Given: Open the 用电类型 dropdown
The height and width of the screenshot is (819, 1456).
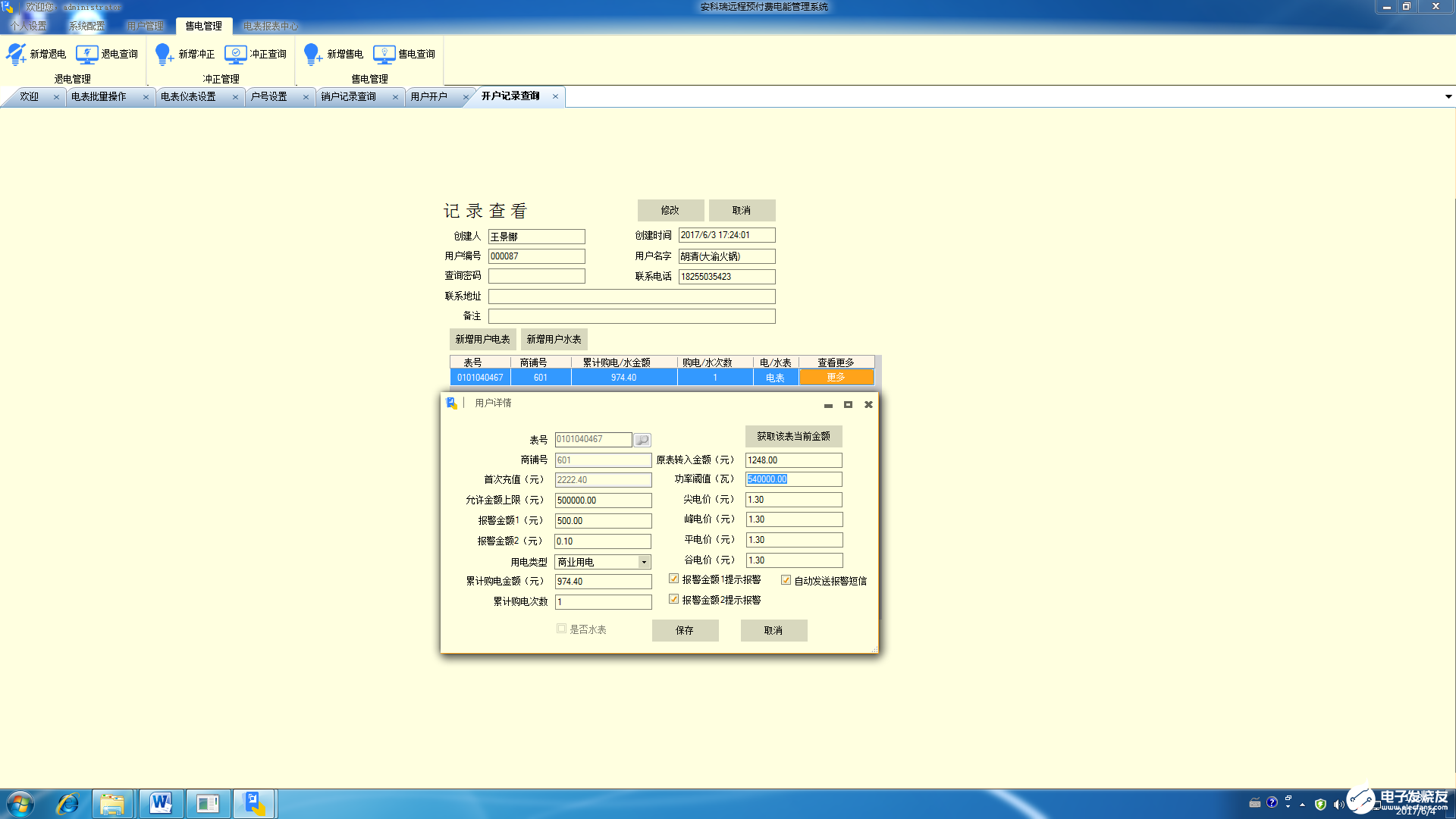Looking at the screenshot, I should [644, 562].
